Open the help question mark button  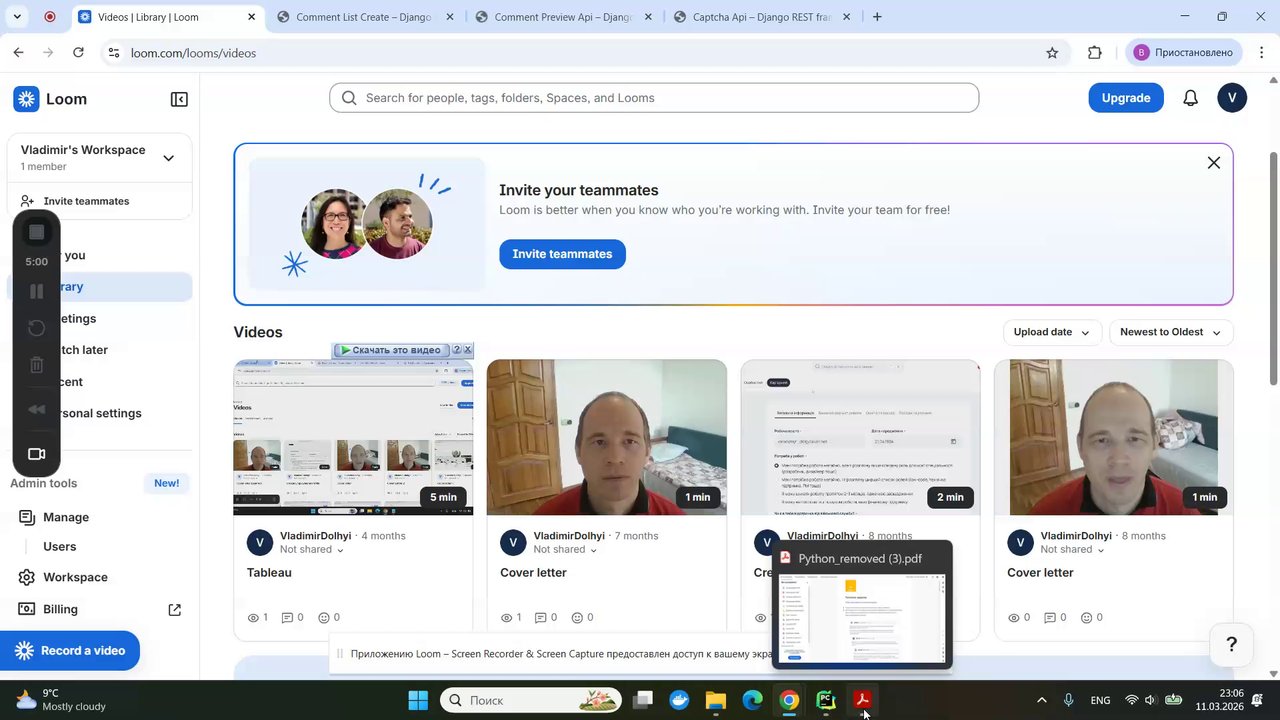tap(1231, 645)
